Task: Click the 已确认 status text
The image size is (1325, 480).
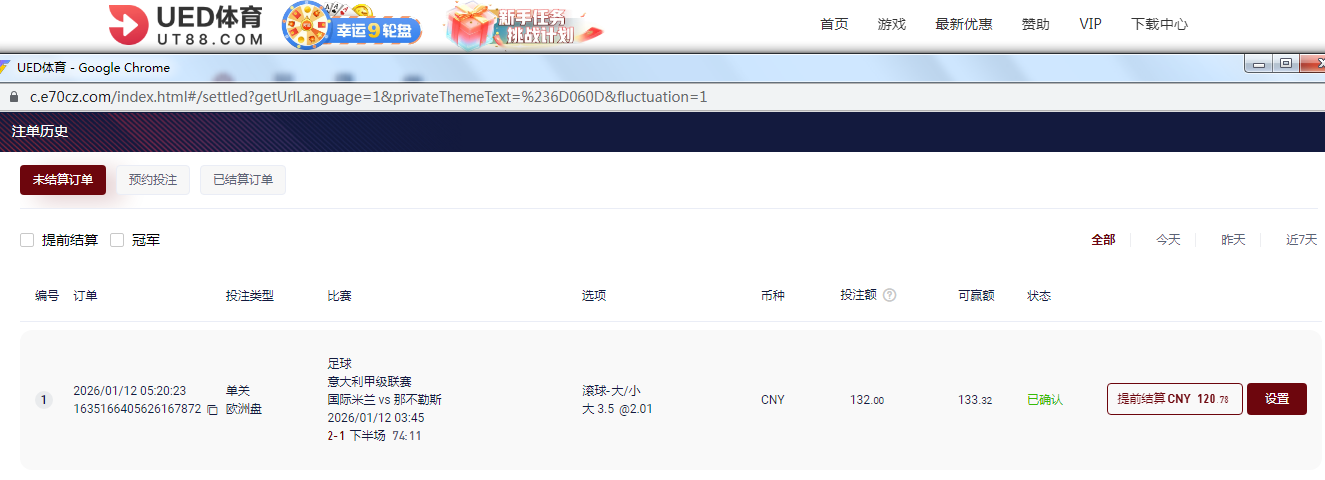Action: [1045, 400]
